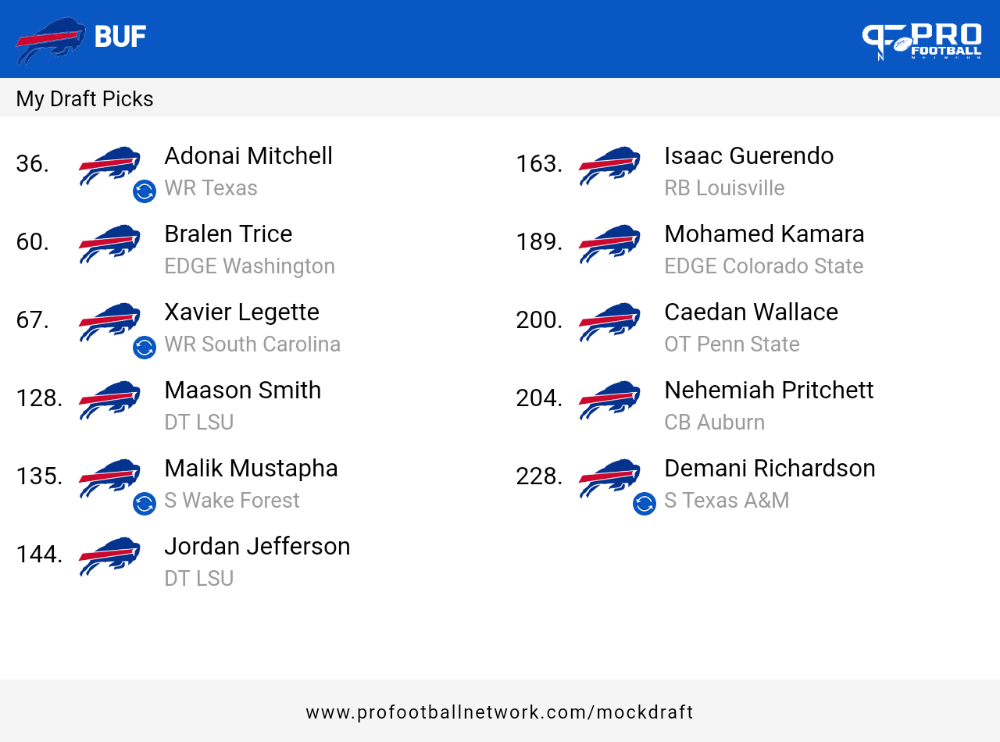Viewport: 1000px width, 742px height.
Task: Select the Bralen Trice player name
Action: tap(228, 234)
